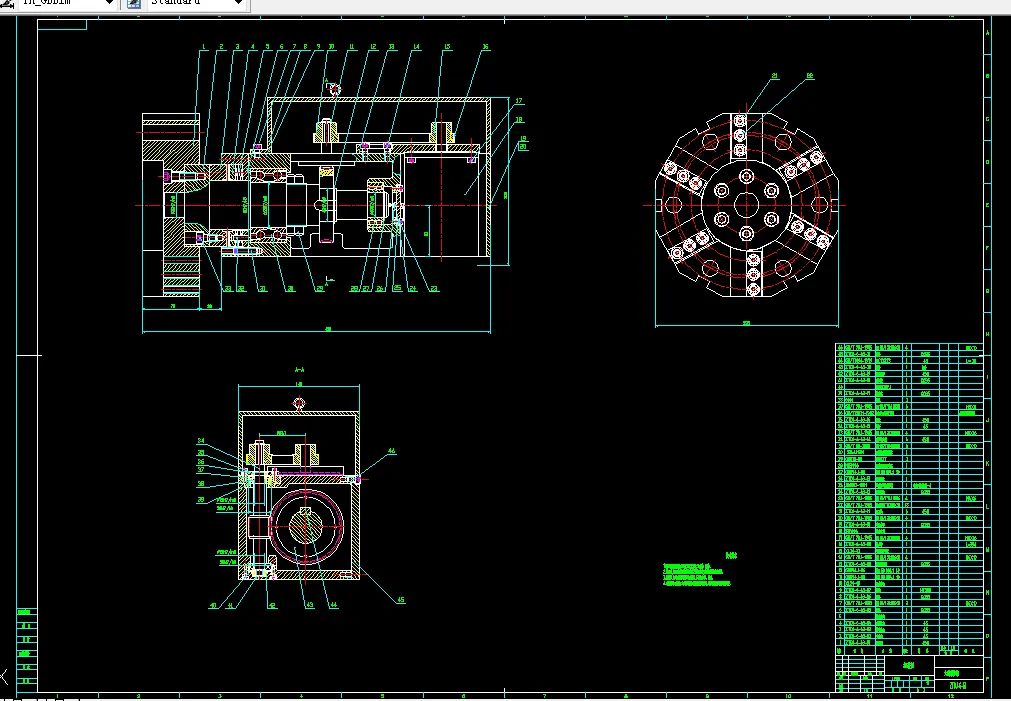Click the A-A section view label

[299, 370]
